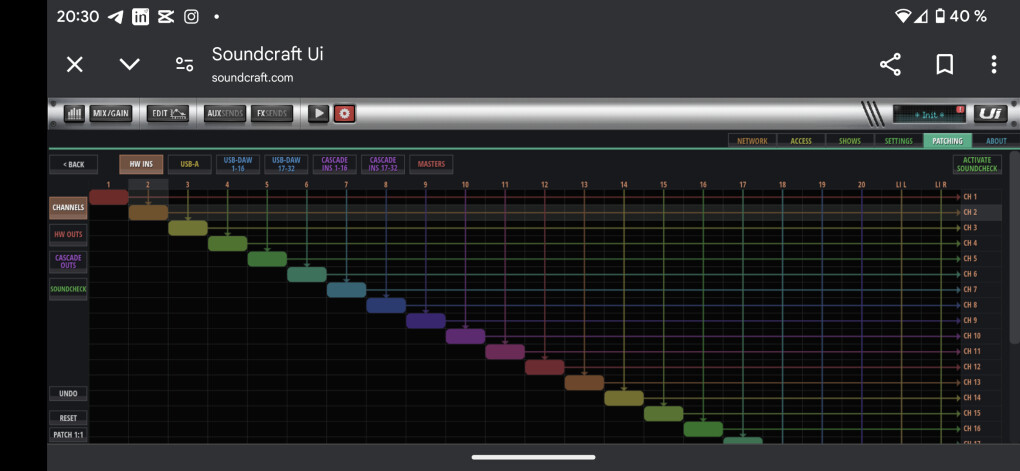Toggle violet patch node input 10 to CH 10

coord(466,336)
